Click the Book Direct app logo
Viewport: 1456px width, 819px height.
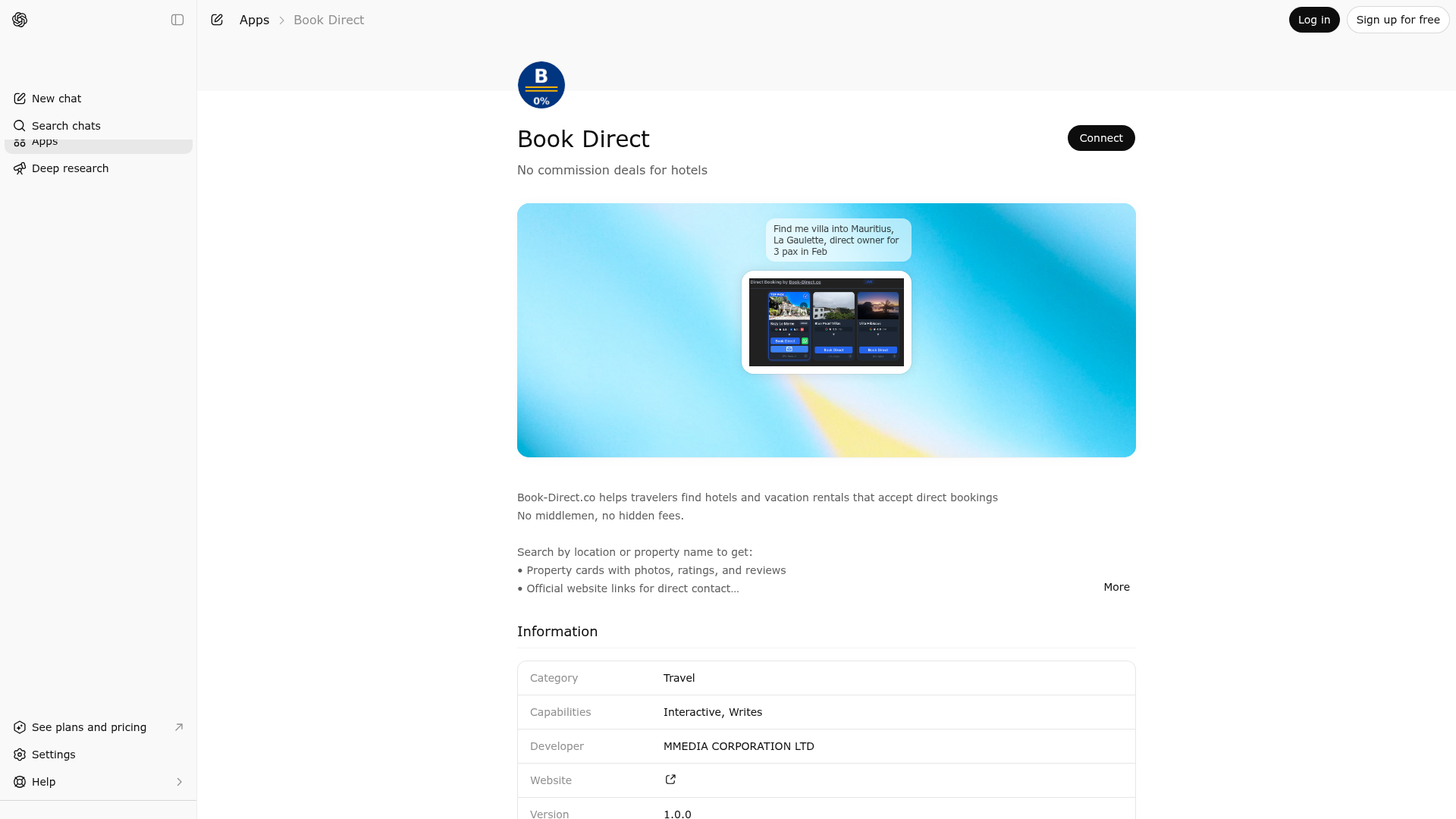click(x=541, y=85)
